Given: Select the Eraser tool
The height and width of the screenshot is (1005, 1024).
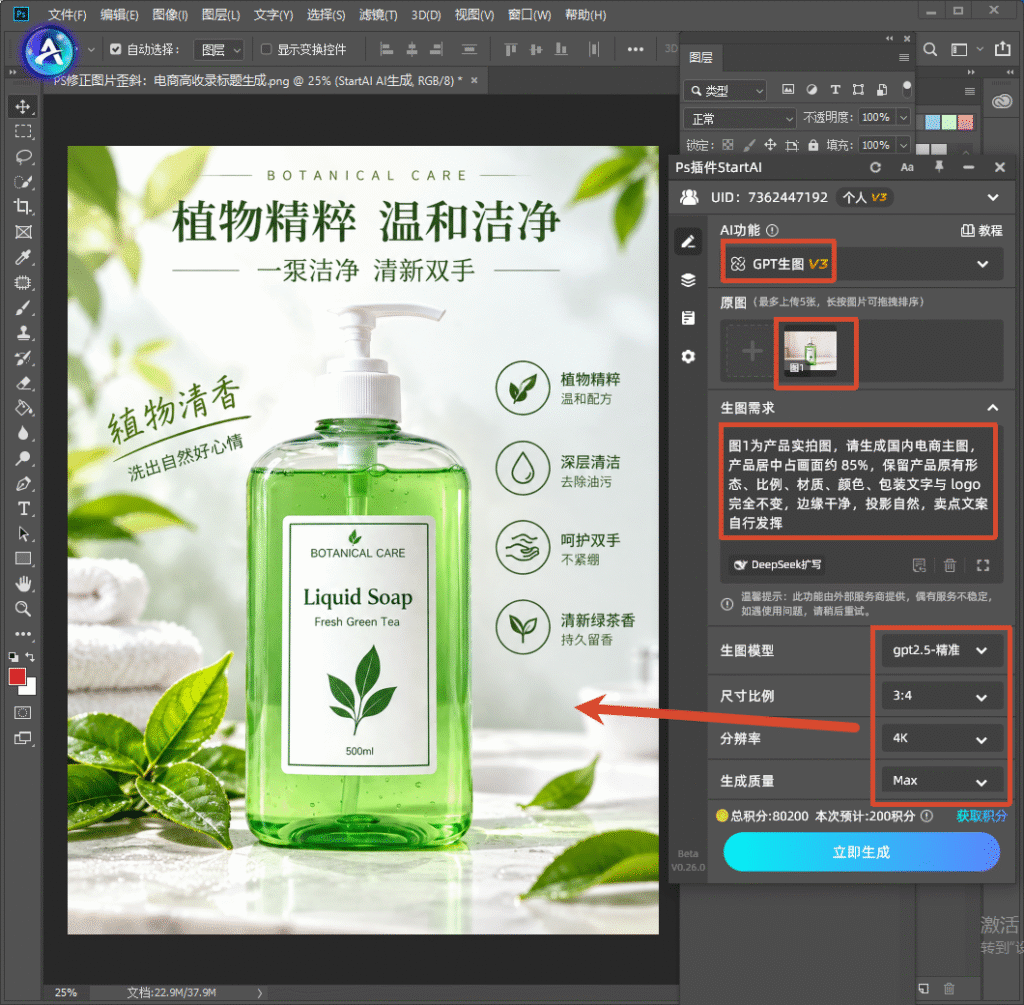Looking at the screenshot, I should pos(23,383).
